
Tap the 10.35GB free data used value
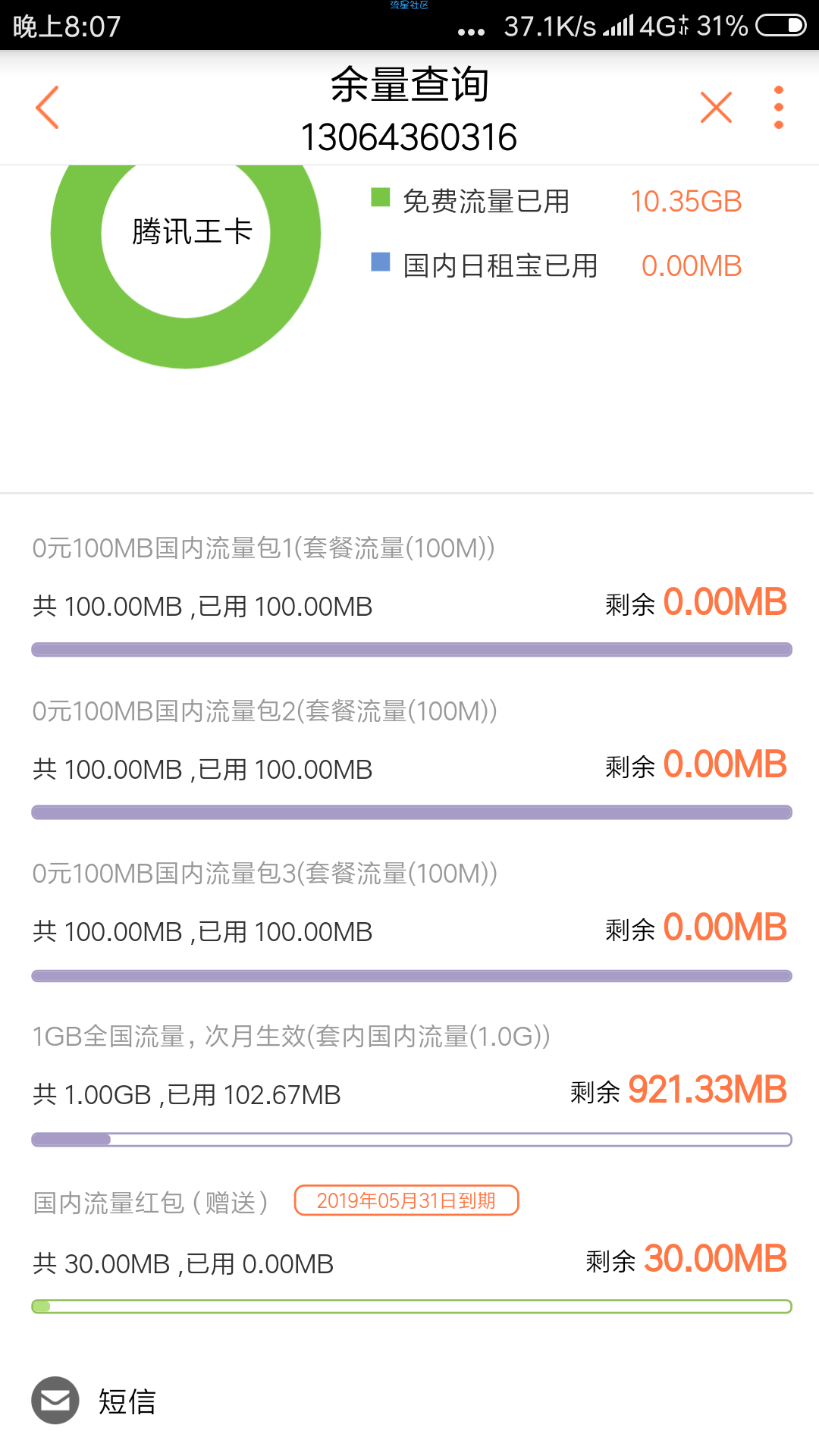[x=686, y=202]
